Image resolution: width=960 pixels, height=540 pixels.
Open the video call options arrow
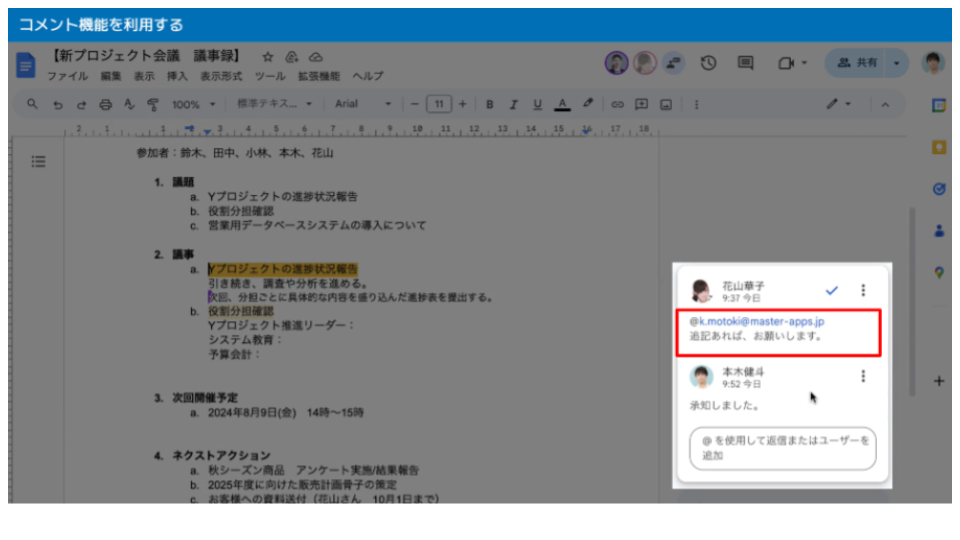coord(804,62)
